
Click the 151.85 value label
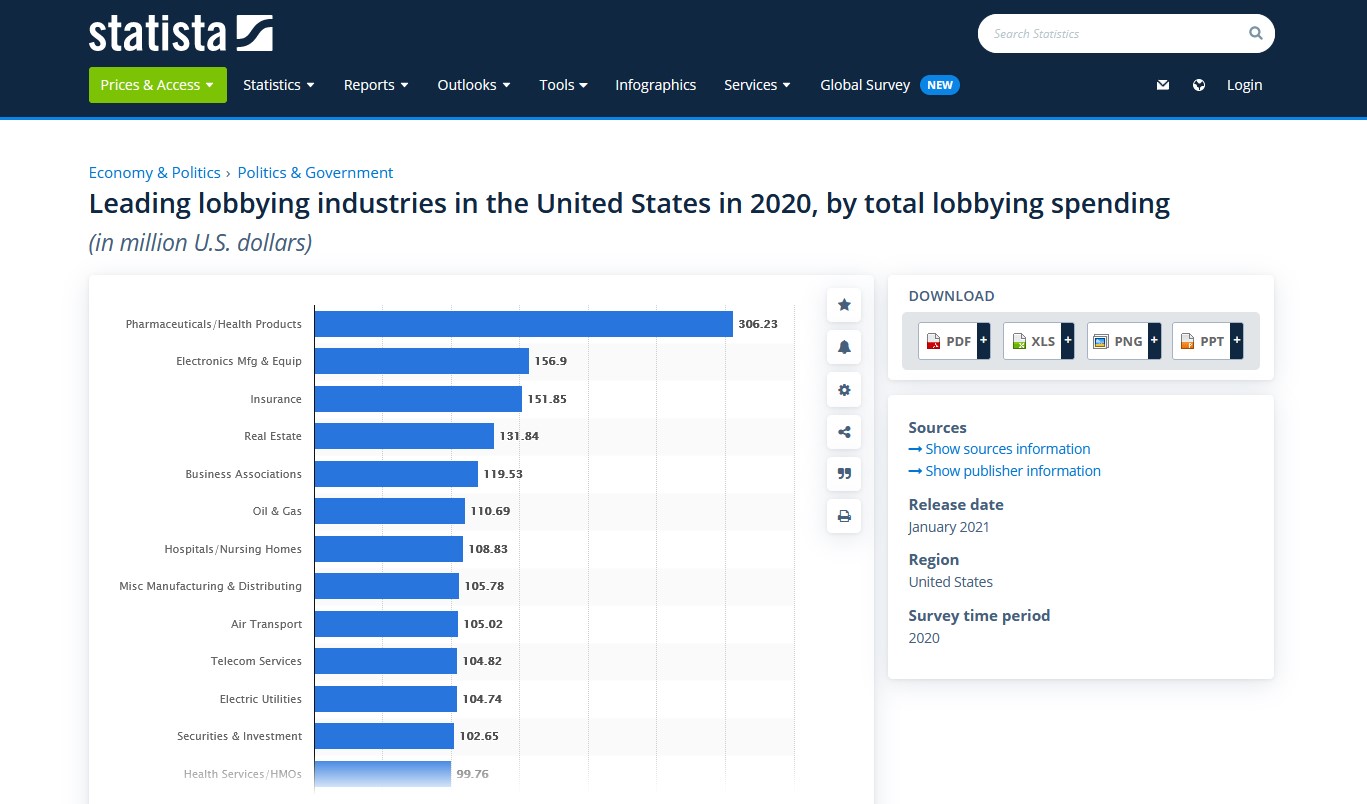coord(547,399)
